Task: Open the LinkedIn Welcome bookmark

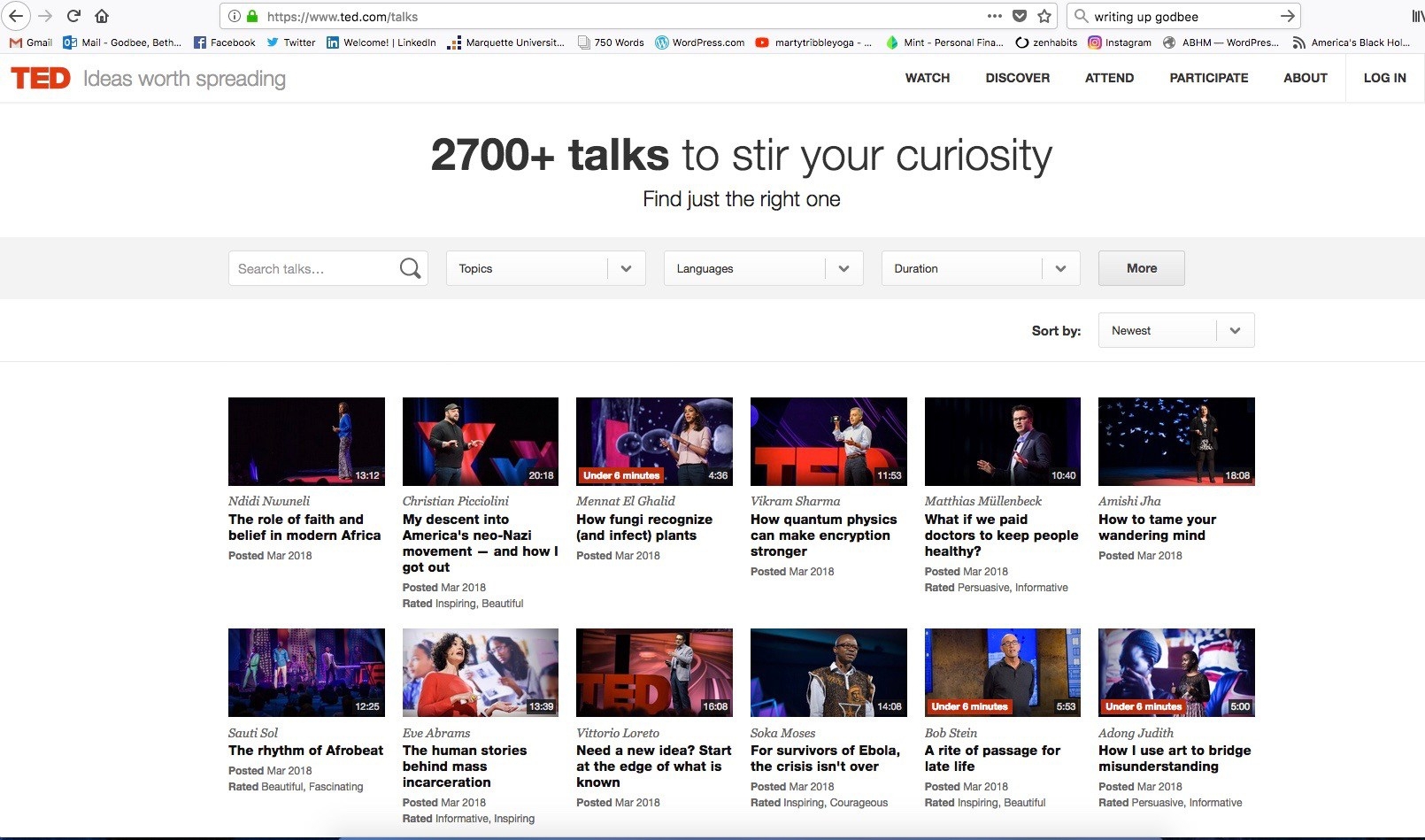Action: click(x=381, y=42)
